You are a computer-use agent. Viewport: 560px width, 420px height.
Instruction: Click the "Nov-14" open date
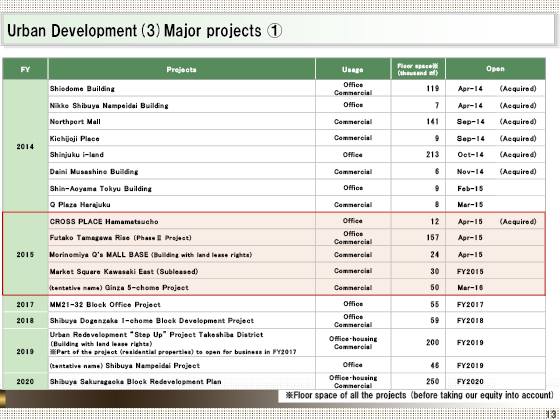470,171
